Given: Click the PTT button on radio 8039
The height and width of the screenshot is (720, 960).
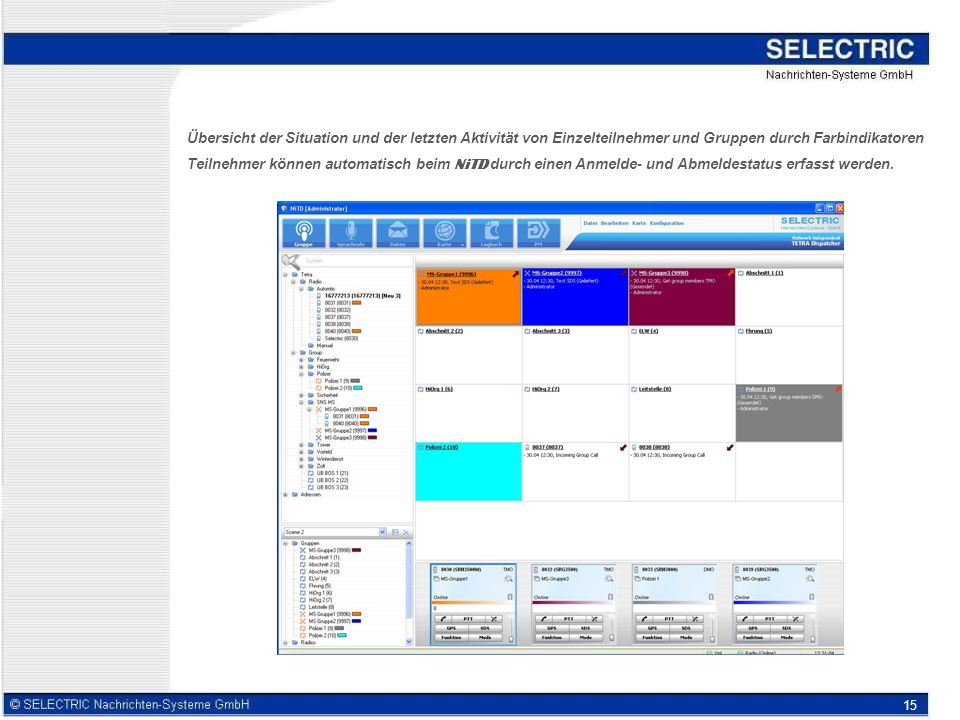Looking at the screenshot, I should click(770, 619).
